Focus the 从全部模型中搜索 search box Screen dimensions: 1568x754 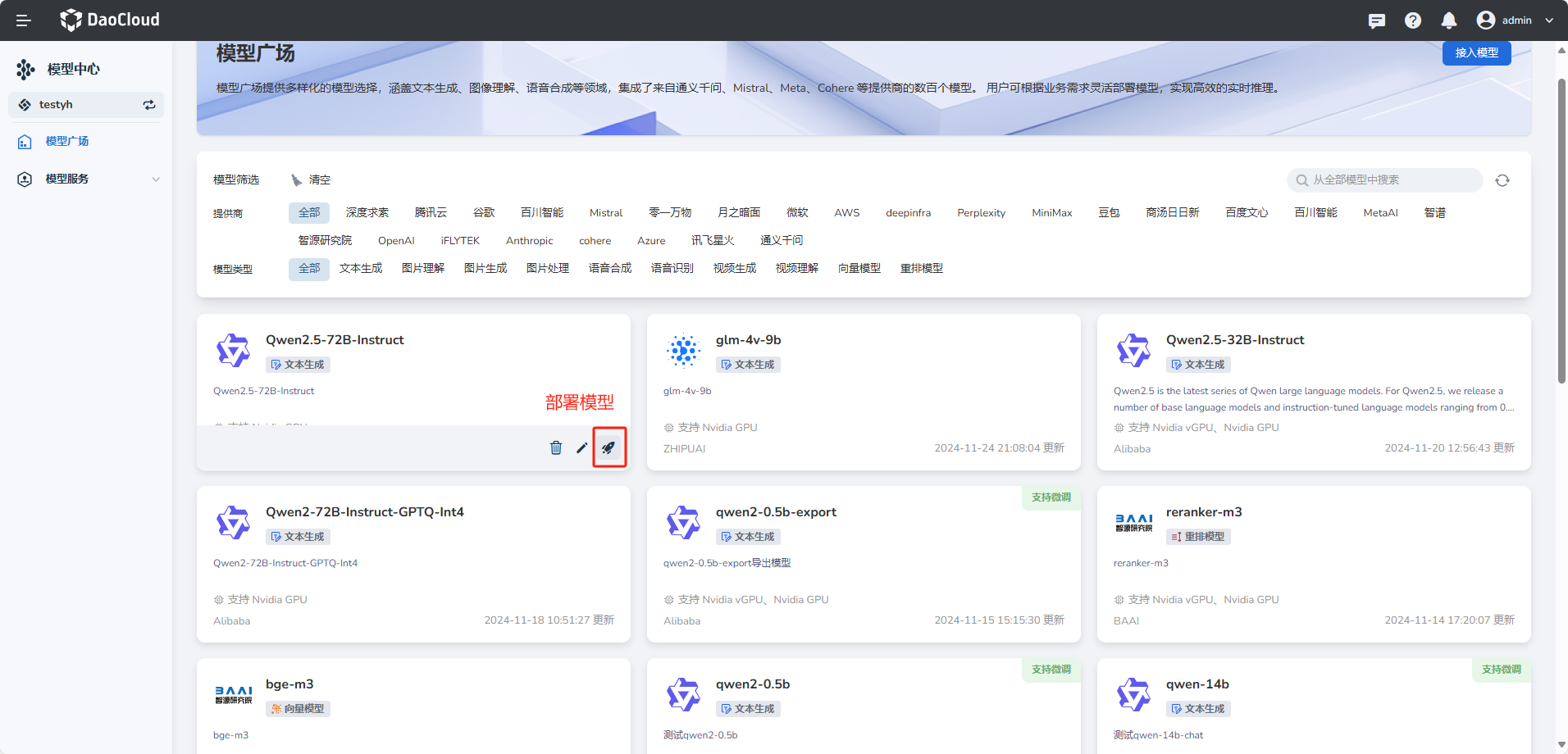[x=1384, y=179]
